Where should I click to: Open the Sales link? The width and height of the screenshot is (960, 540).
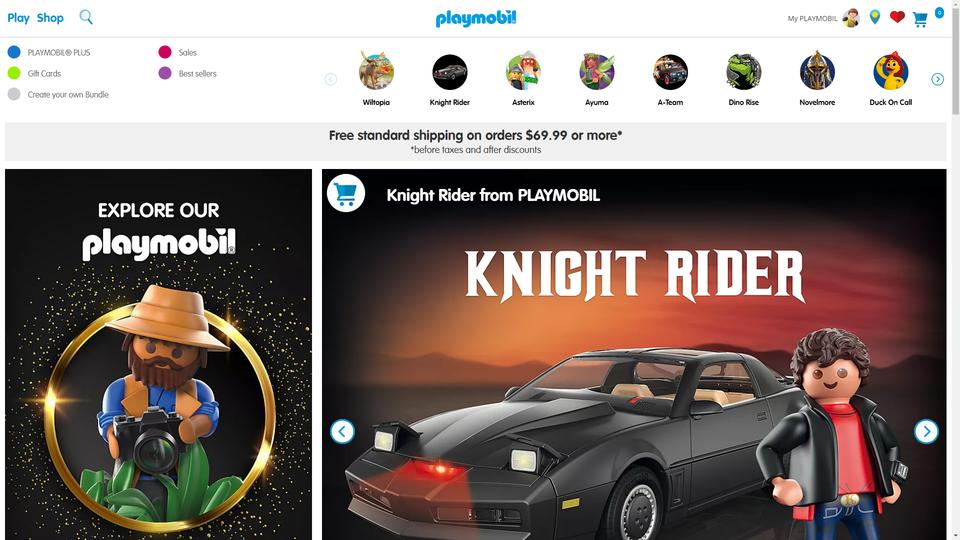[x=187, y=53]
